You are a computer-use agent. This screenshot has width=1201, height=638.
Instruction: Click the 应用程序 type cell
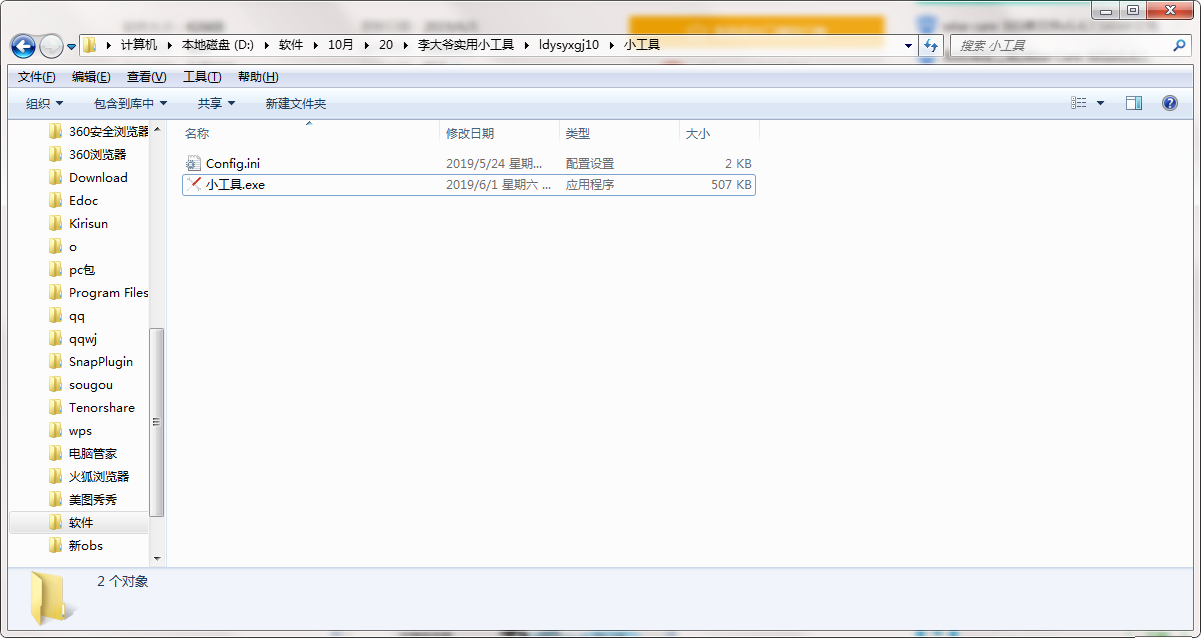(590, 185)
